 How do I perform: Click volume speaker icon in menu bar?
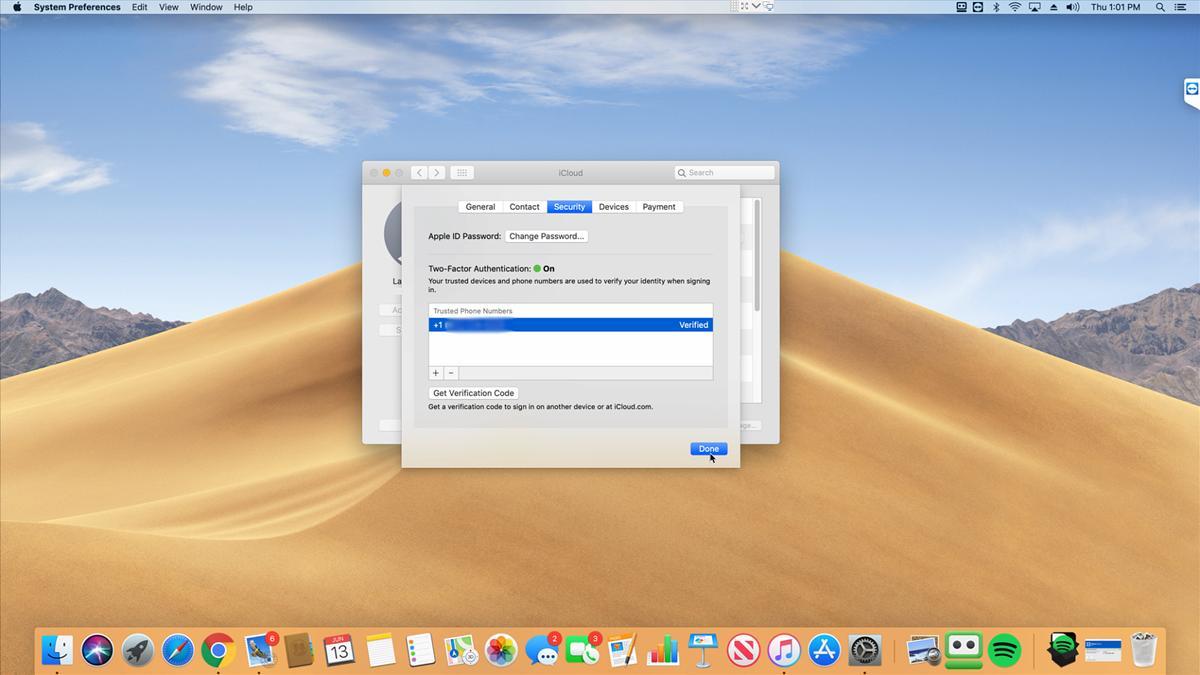tap(1073, 7)
